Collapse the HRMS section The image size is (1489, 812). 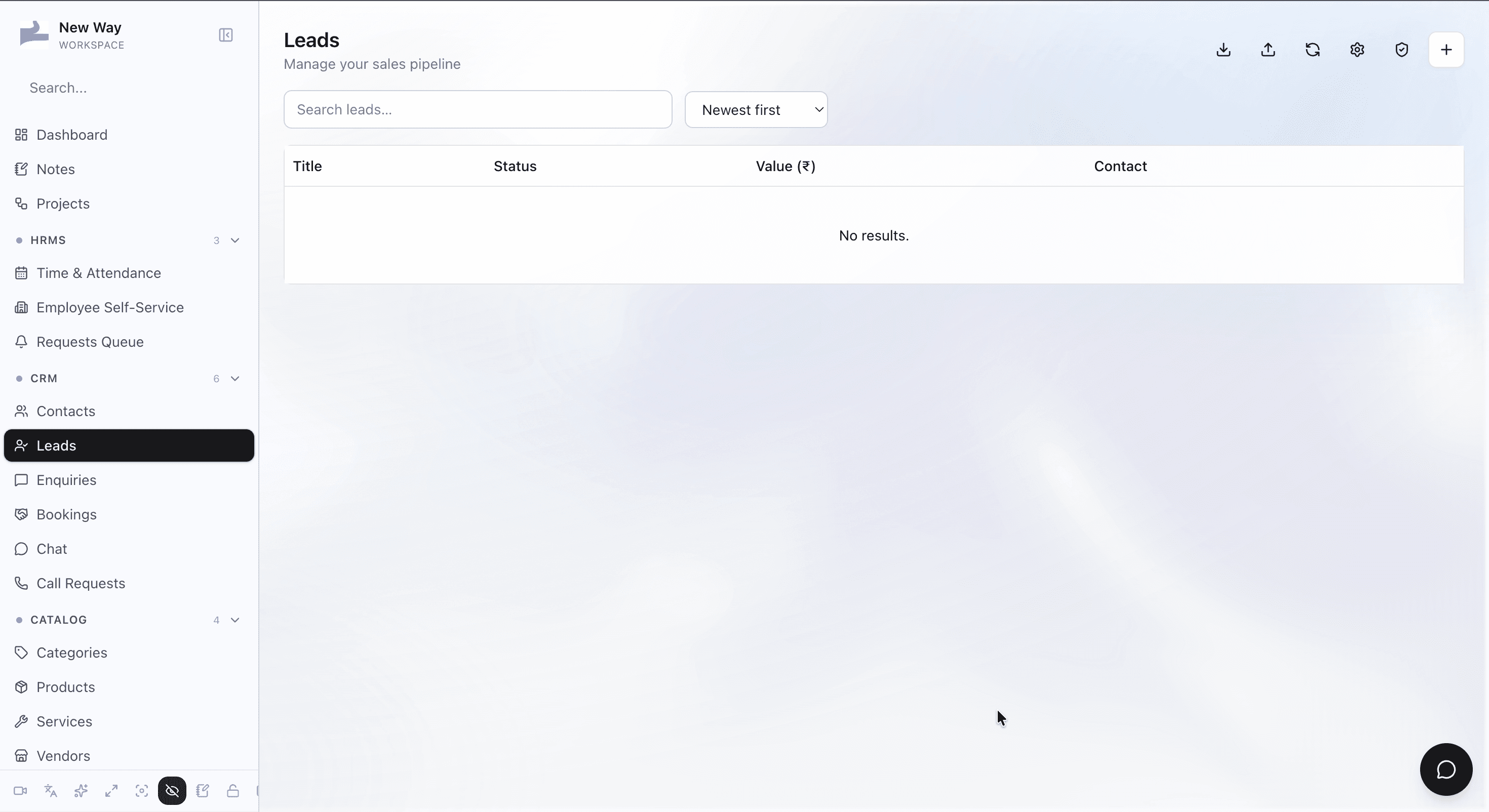pyautogui.click(x=234, y=240)
